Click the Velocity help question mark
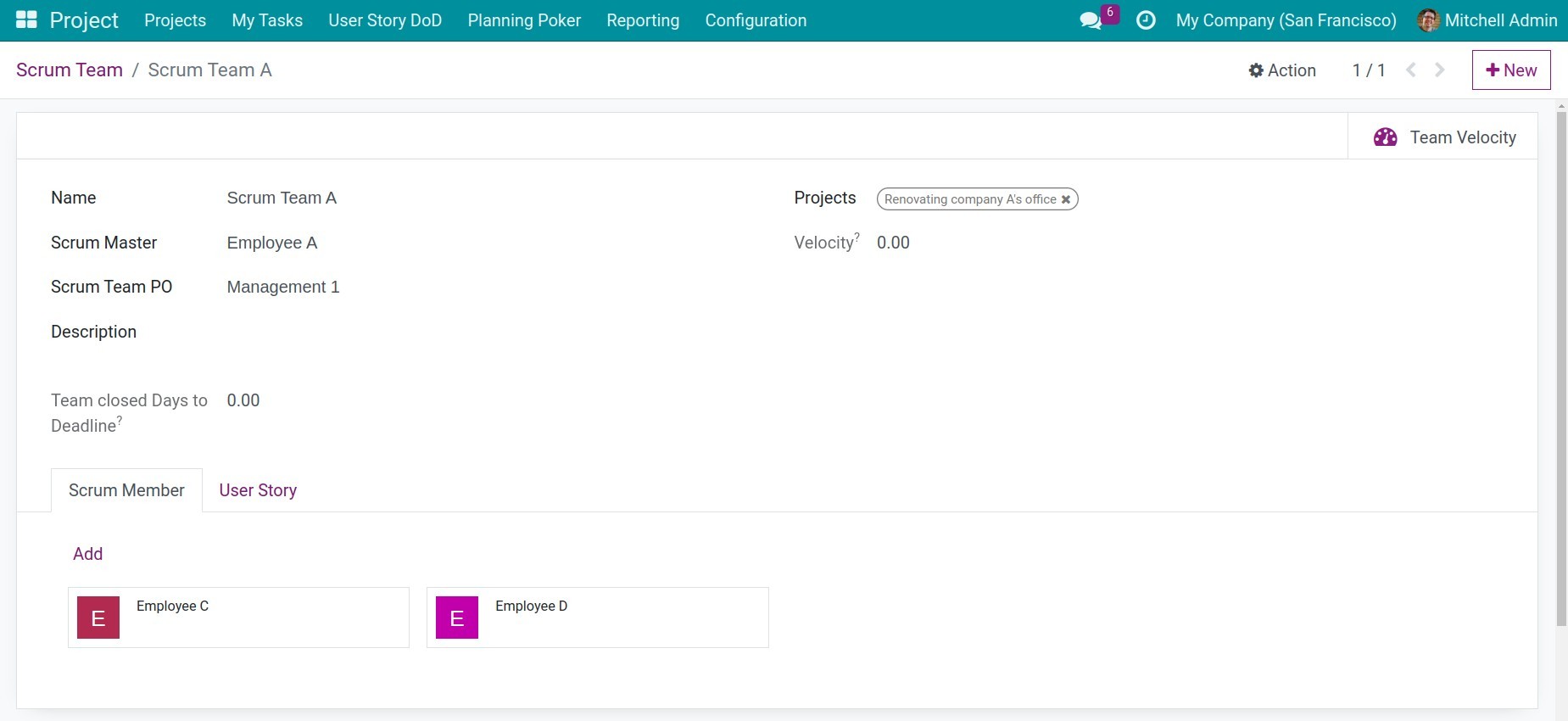 857,237
